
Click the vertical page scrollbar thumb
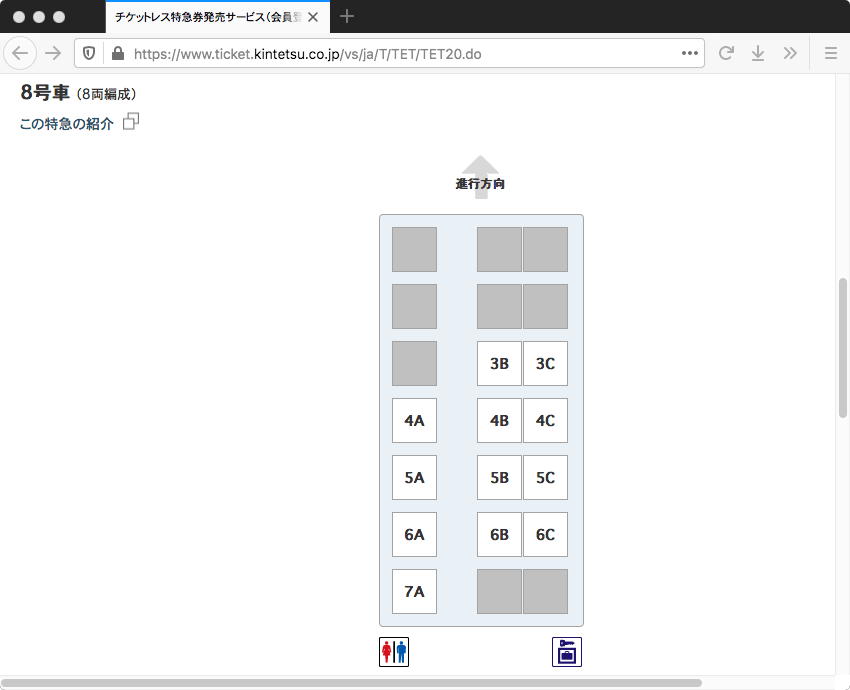point(842,347)
